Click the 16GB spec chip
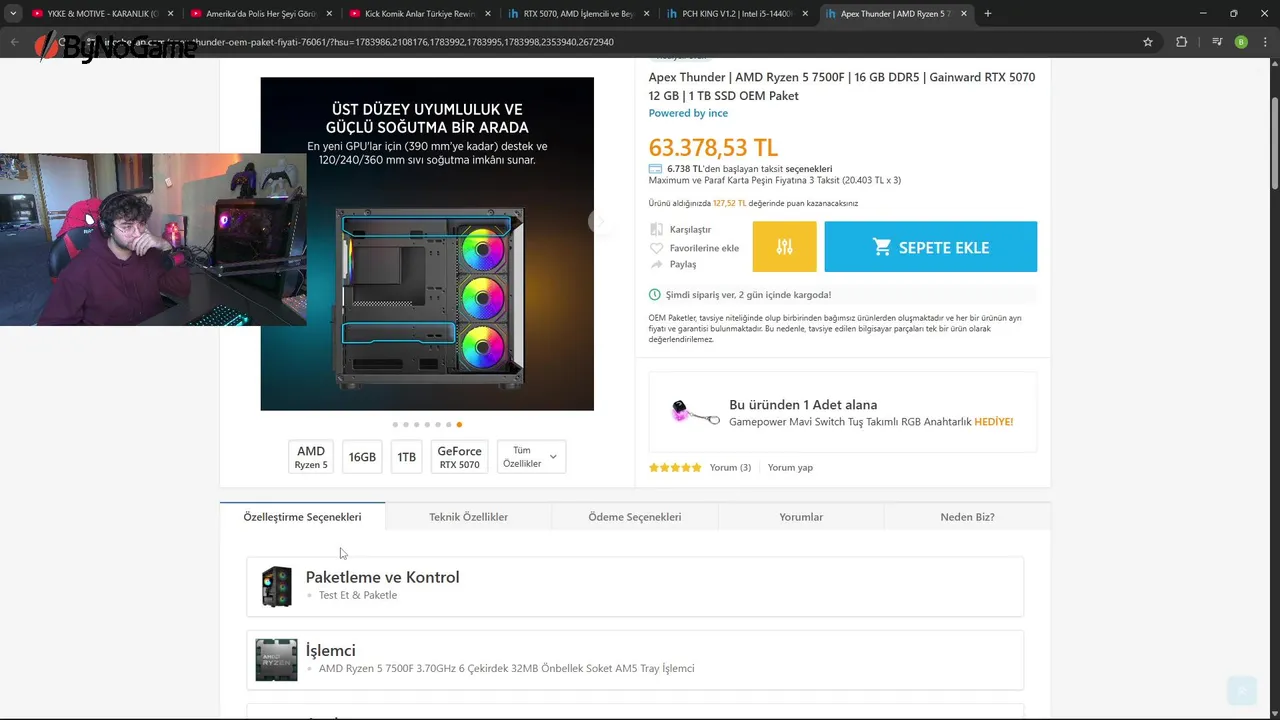The width and height of the screenshot is (1280, 720). click(x=362, y=457)
